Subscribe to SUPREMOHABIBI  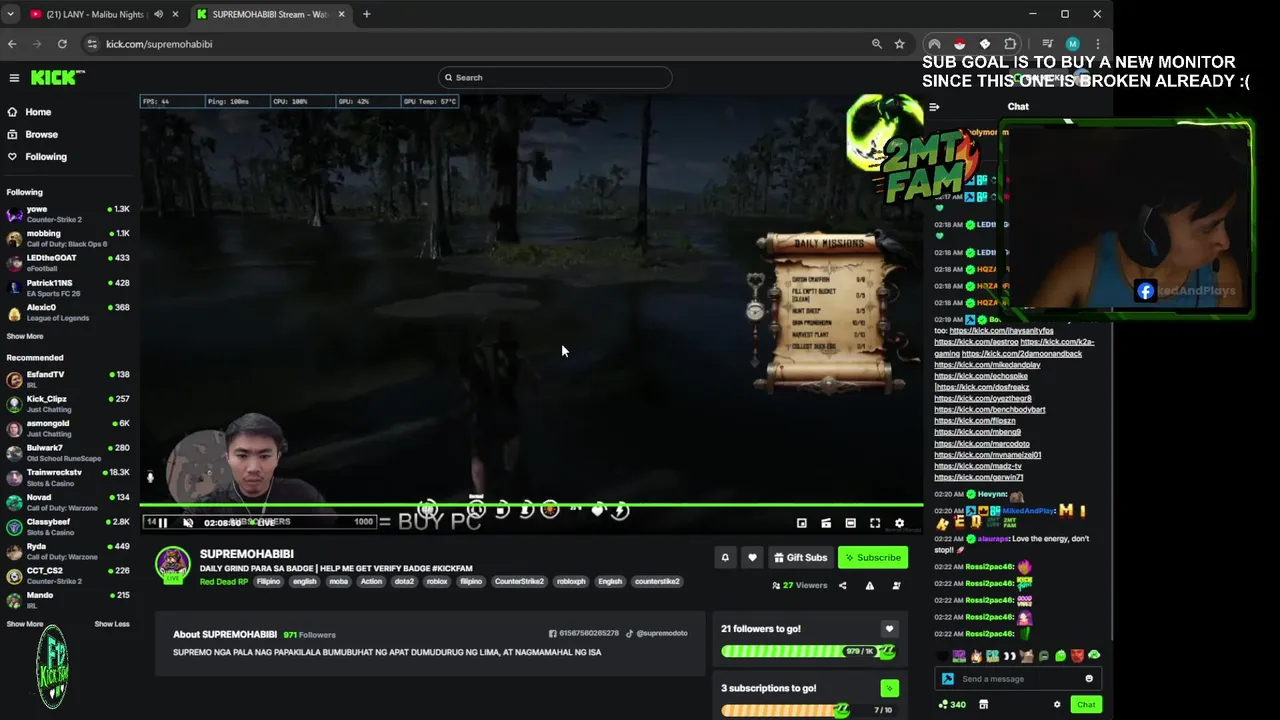pyautogui.click(x=873, y=558)
